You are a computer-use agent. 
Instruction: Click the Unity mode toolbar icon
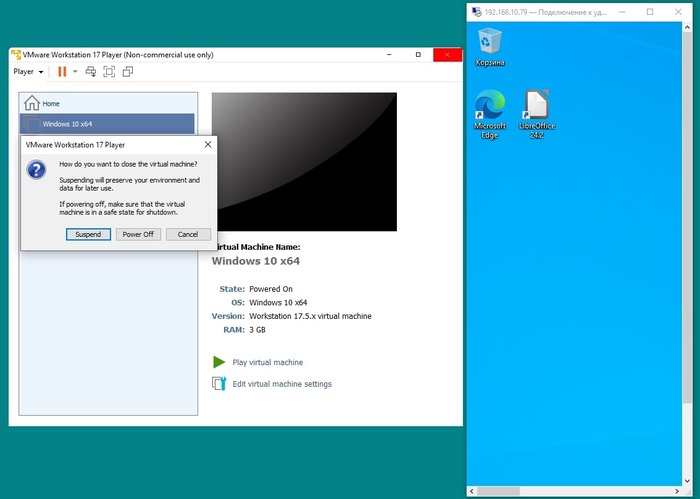(127, 72)
